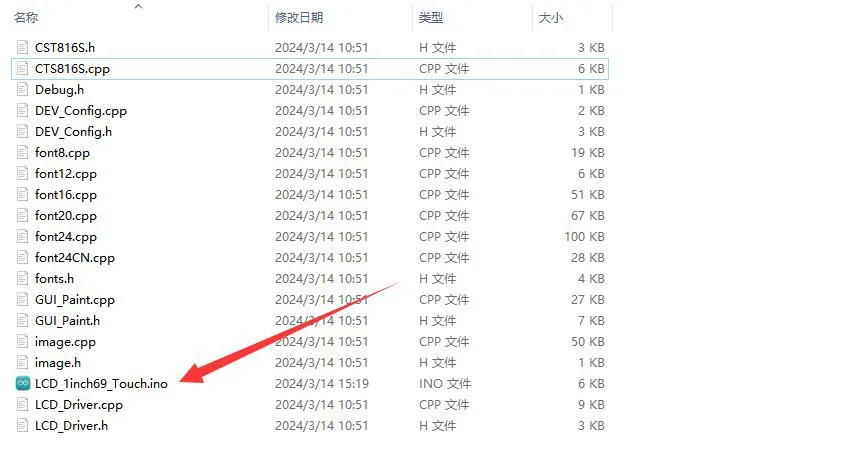Click the file icon beside font24.cpp
The image size is (842, 469).
coord(22,236)
